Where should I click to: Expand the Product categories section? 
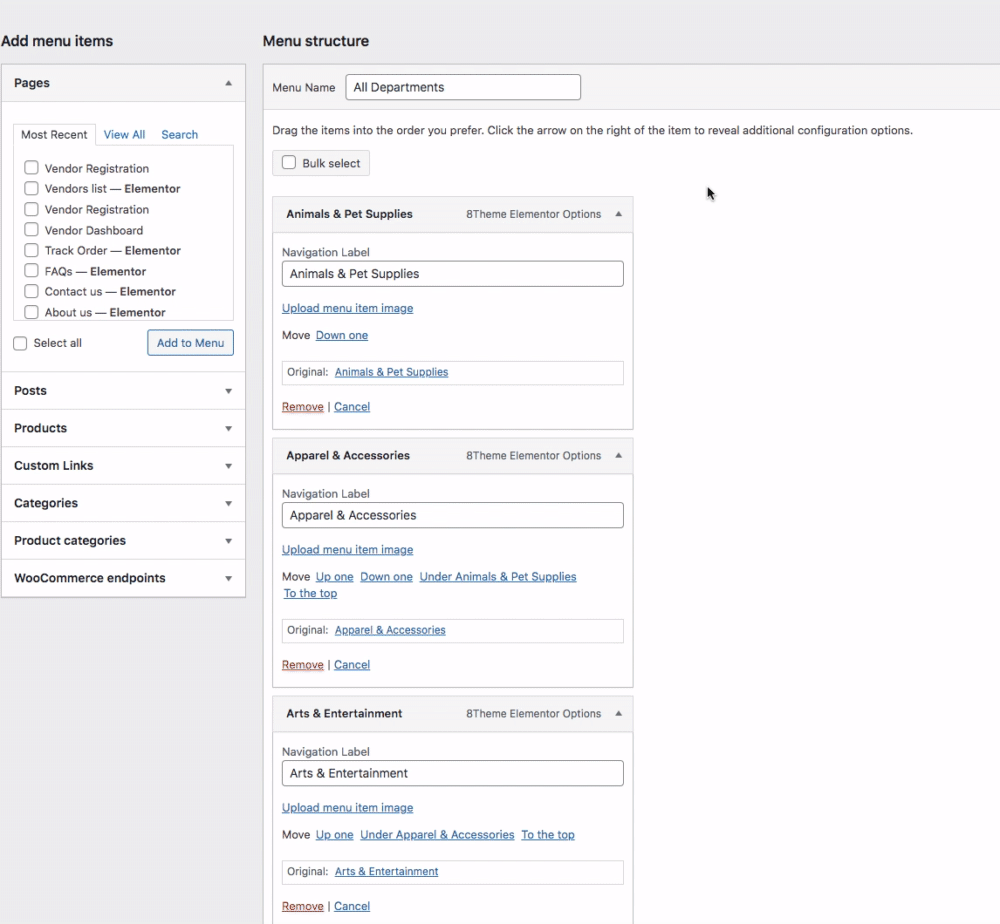coord(228,541)
